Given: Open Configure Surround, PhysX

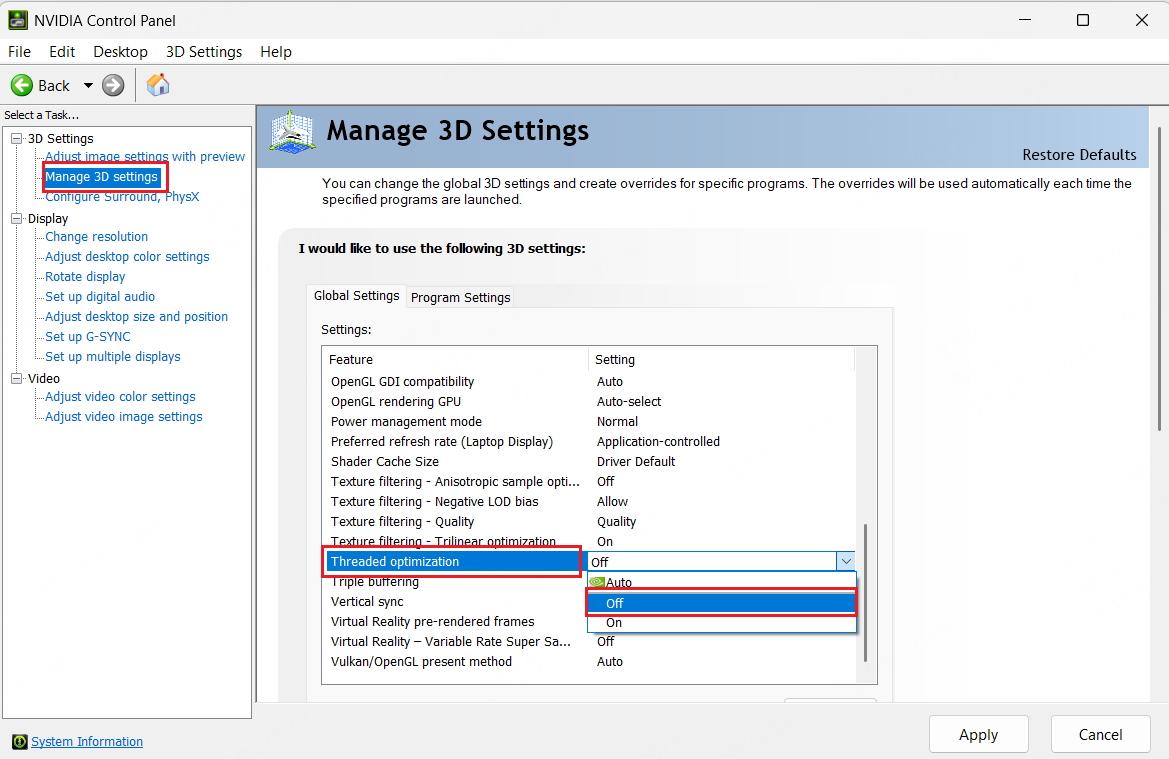Looking at the screenshot, I should (x=122, y=197).
